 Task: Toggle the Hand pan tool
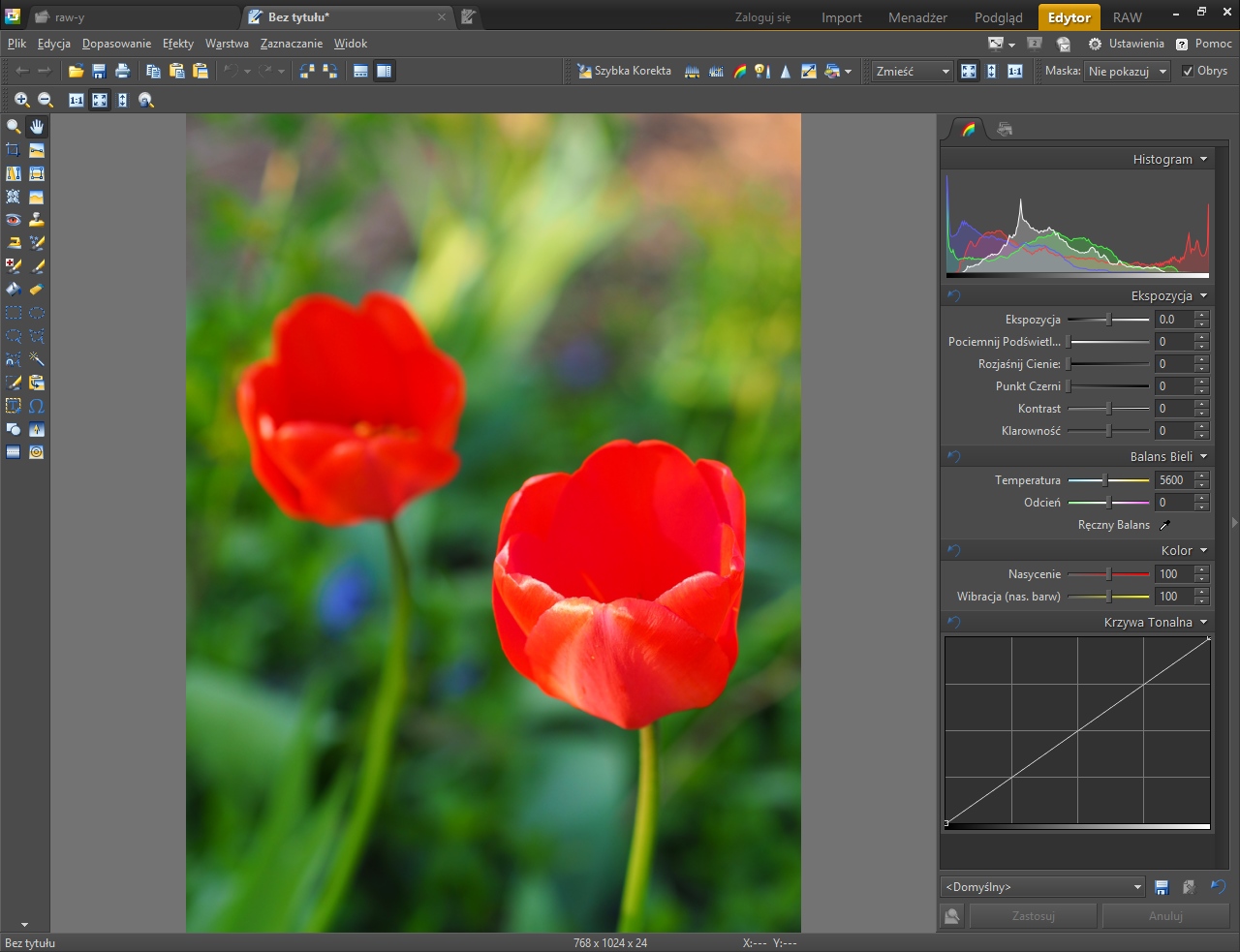tap(37, 127)
